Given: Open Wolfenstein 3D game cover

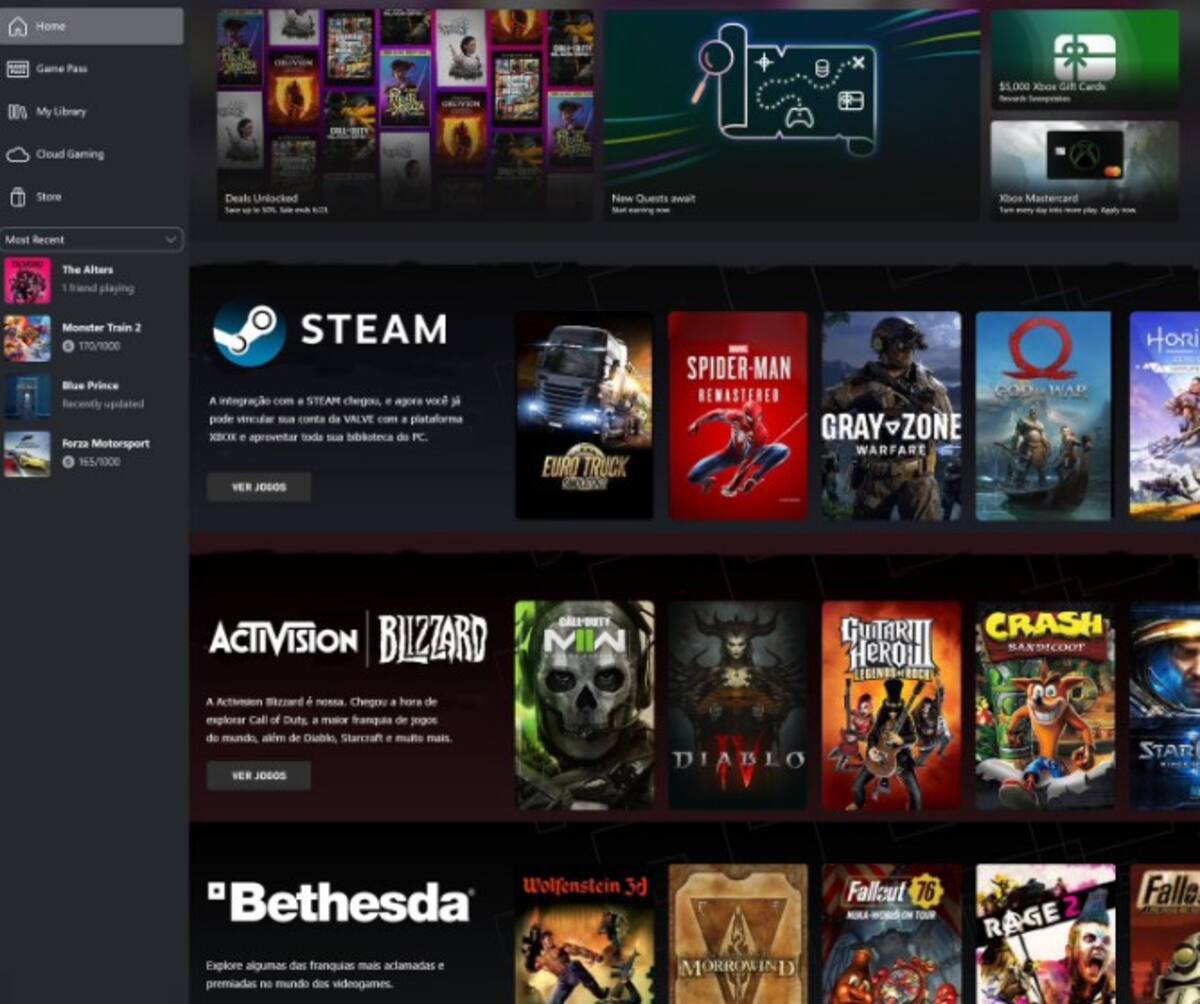Looking at the screenshot, I should click(x=584, y=934).
